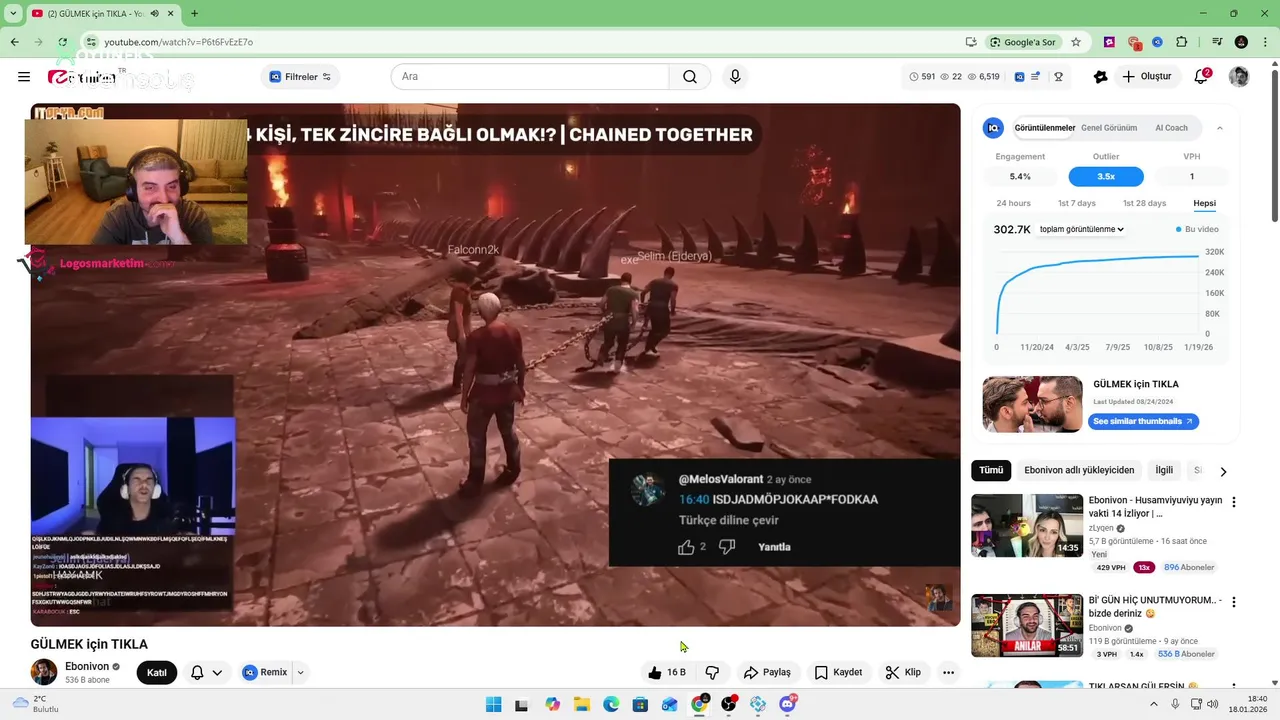Select the Tümü chip
The height and width of the screenshot is (720, 1280).
(991, 470)
